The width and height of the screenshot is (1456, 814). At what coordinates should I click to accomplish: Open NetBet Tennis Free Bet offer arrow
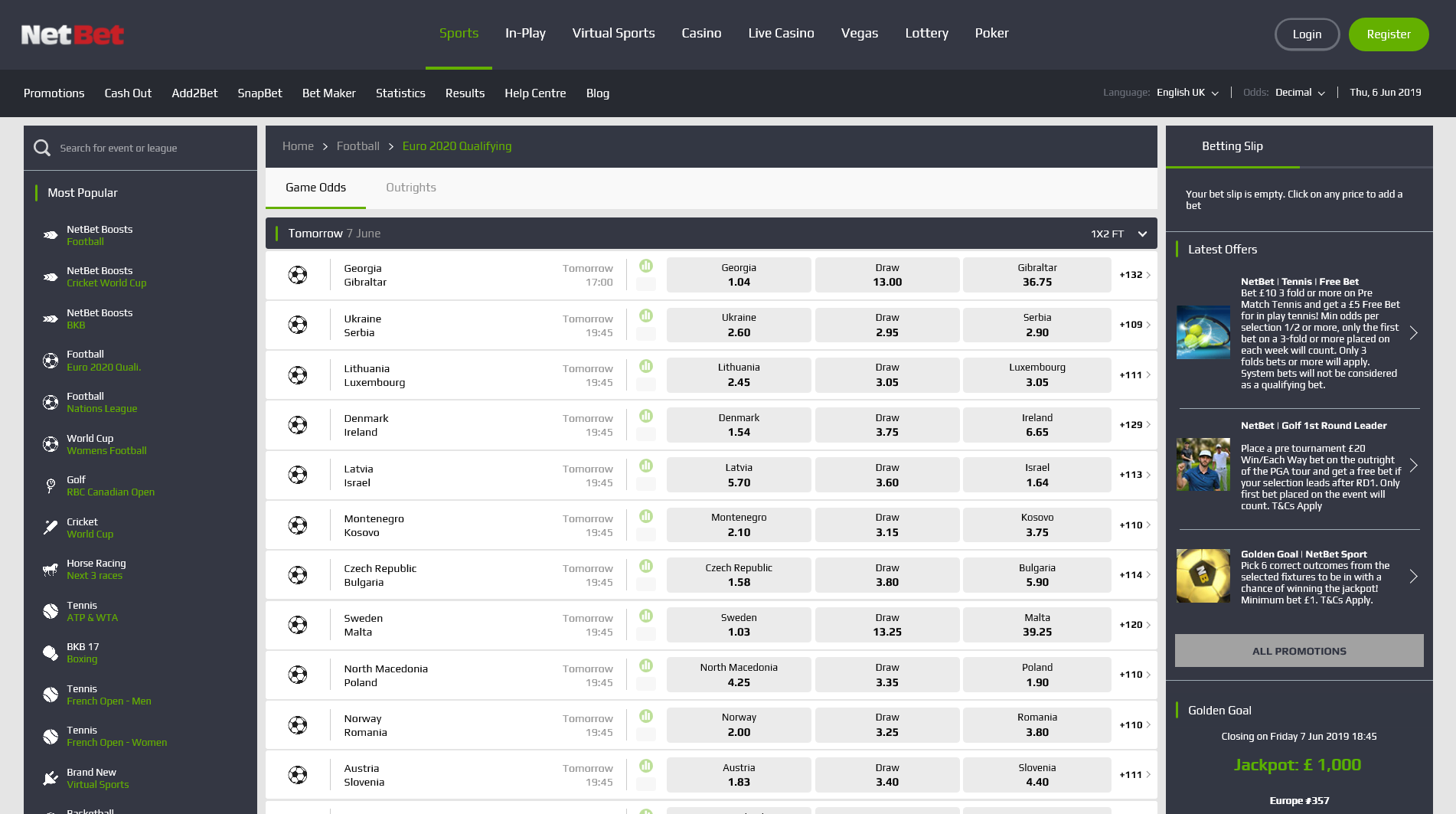(x=1414, y=333)
